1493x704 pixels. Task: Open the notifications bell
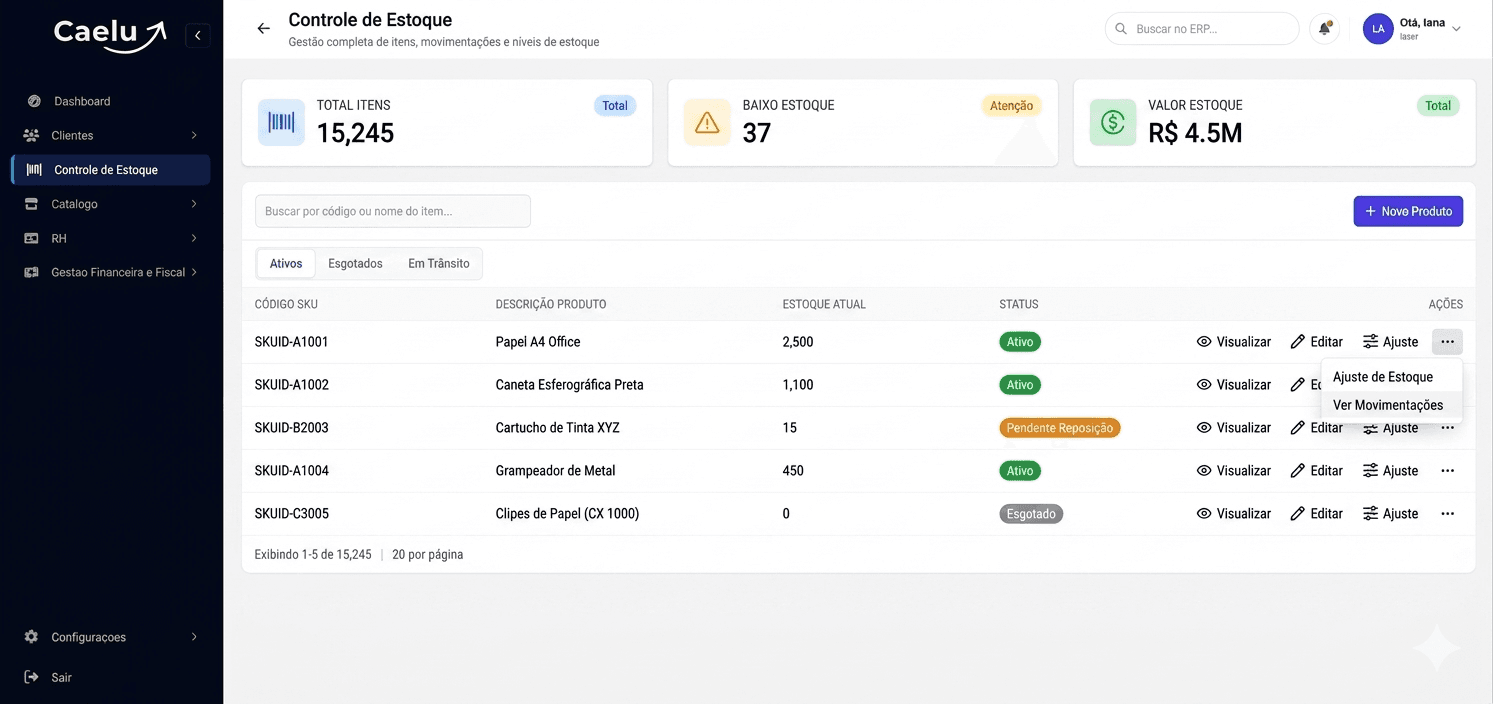(1324, 29)
